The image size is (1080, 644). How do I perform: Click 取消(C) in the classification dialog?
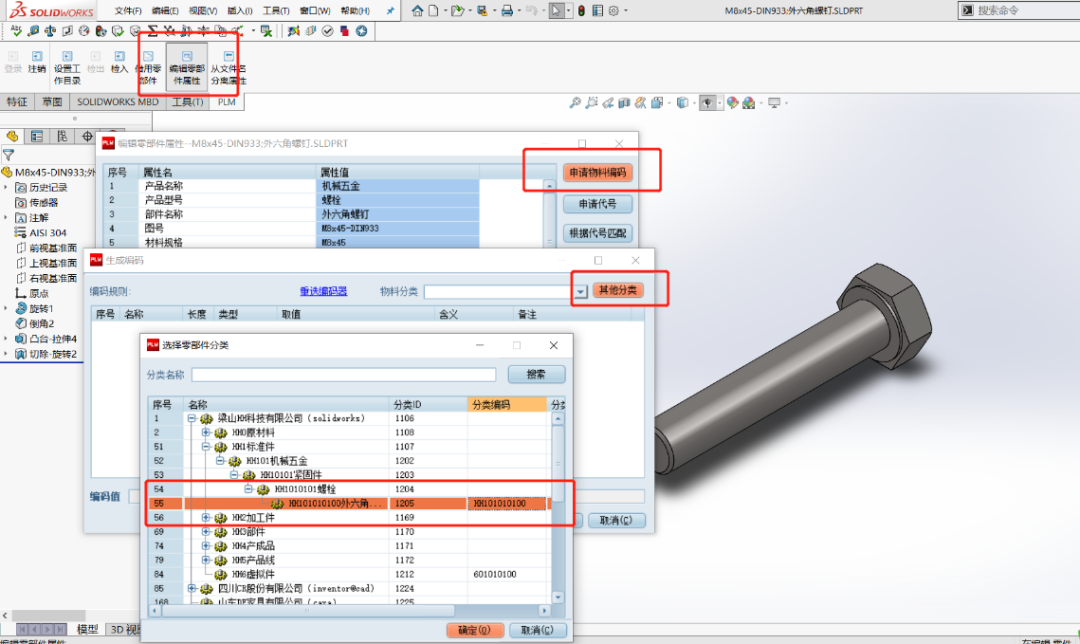(537, 630)
